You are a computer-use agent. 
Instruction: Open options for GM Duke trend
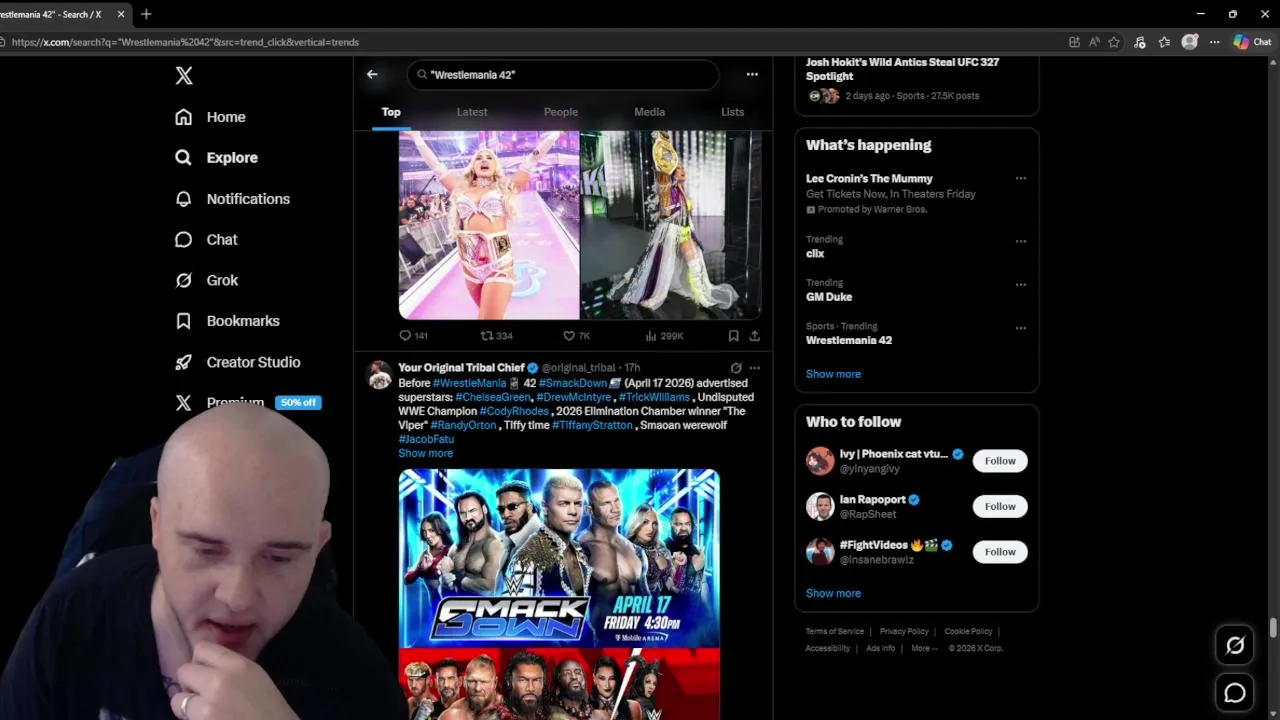coord(1021,284)
